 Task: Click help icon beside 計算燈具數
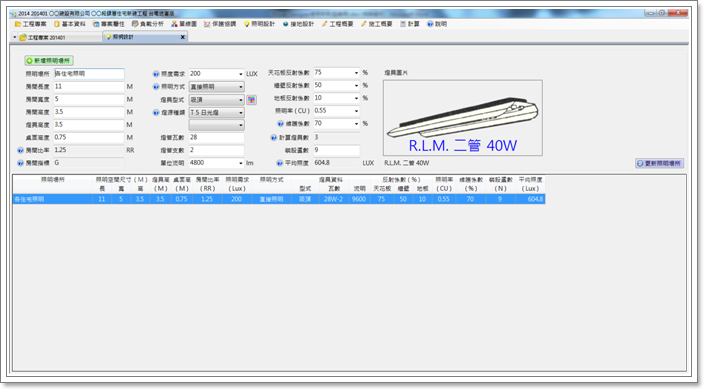273,138
